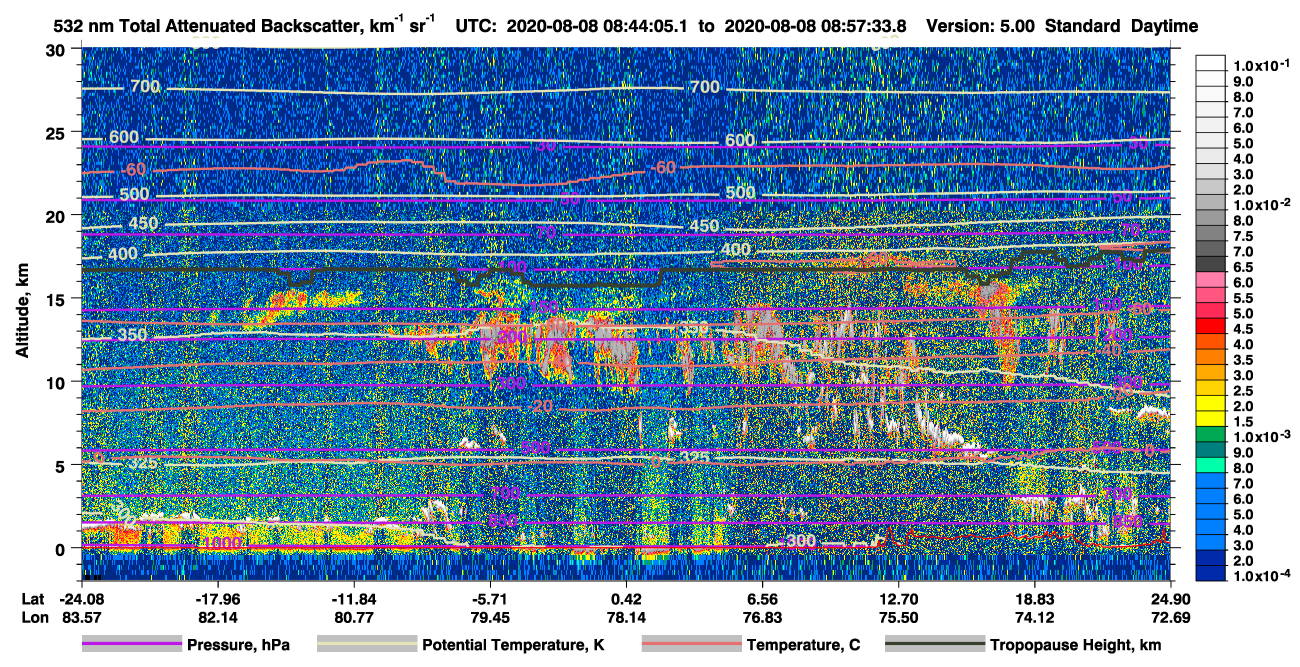
Task: Click the altitude tick label '10'
Action: pyautogui.click(x=57, y=382)
